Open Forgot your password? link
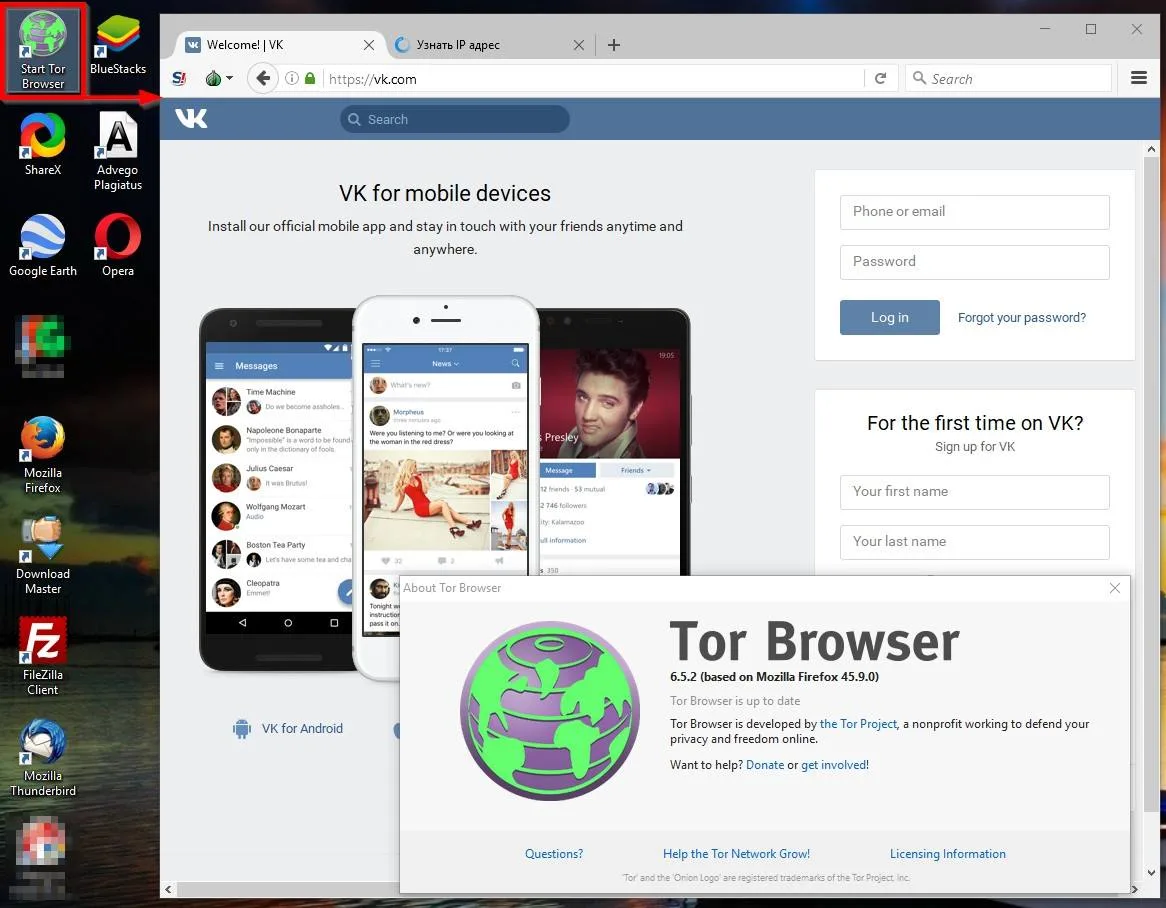The height and width of the screenshot is (908, 1166). (1021, 318)
